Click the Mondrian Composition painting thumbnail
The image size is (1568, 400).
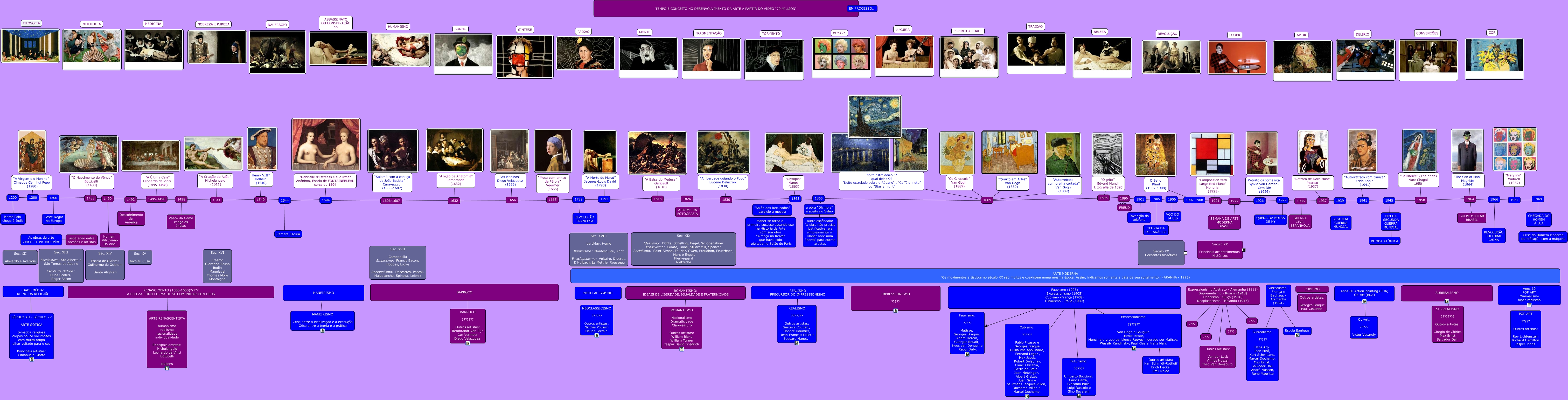pos(1212,155)
